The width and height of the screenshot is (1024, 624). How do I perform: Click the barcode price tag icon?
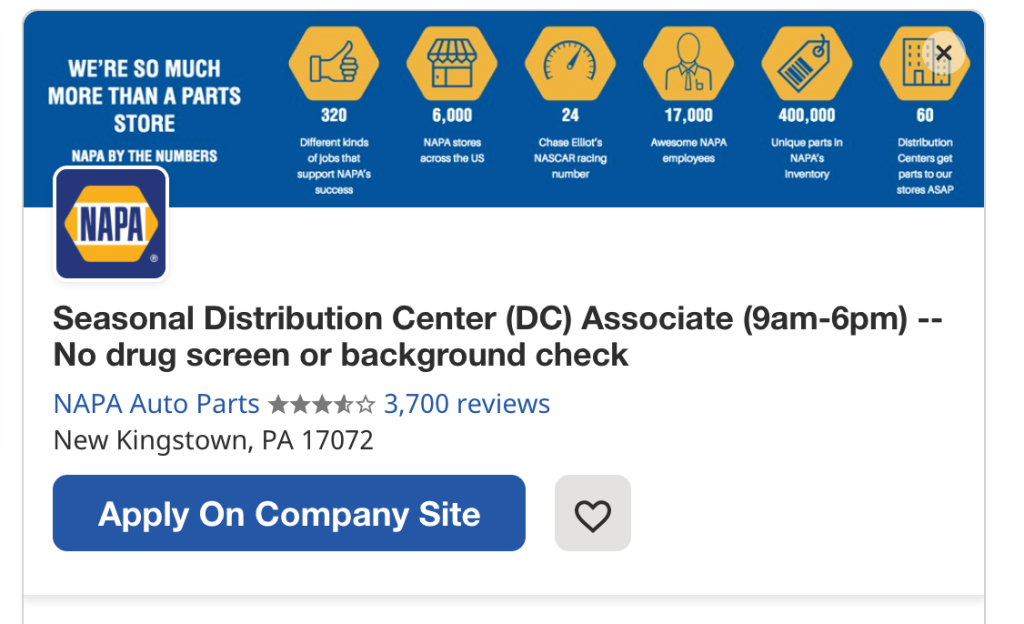click(x=807, y=63)
